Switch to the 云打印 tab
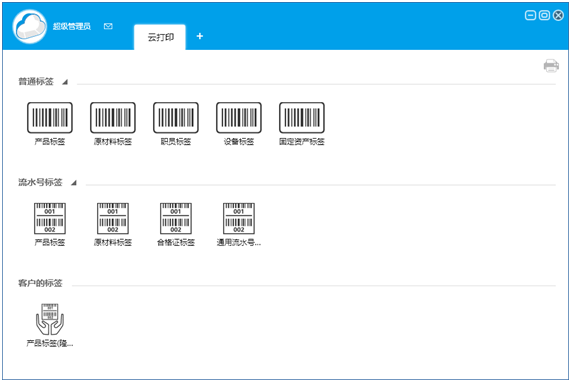Viewport: 571px width, 382px height. coord(160,37)
